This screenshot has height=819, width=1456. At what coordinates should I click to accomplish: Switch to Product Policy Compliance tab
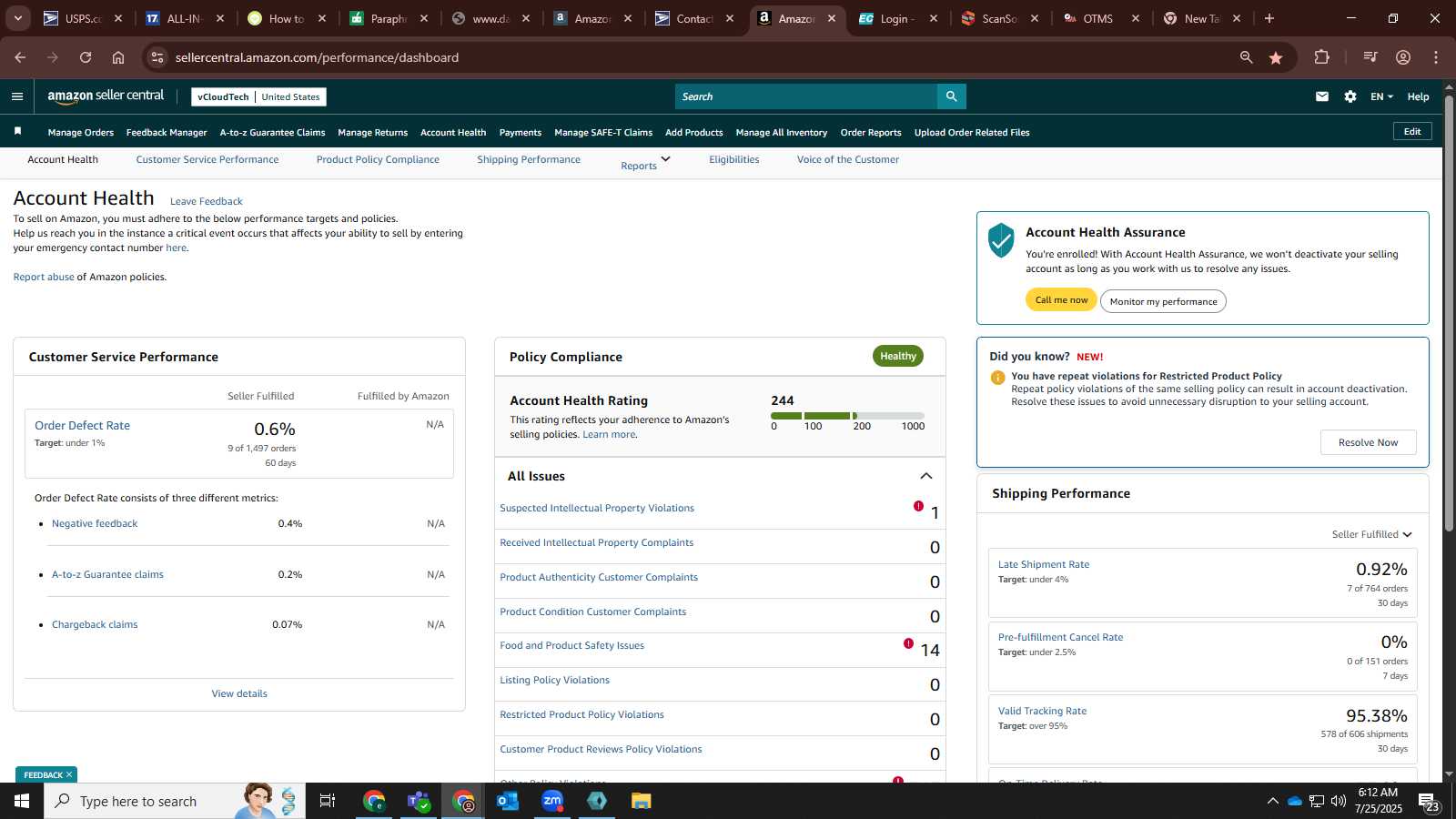(x=378, y=159)
